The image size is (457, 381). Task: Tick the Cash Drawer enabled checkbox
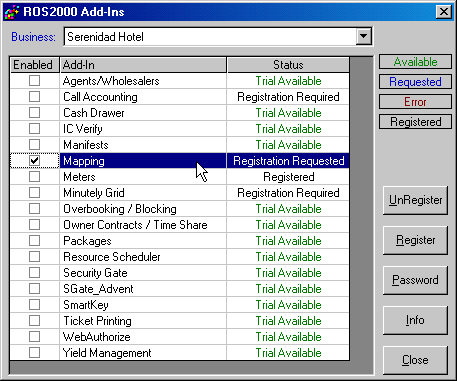[34, 113]
